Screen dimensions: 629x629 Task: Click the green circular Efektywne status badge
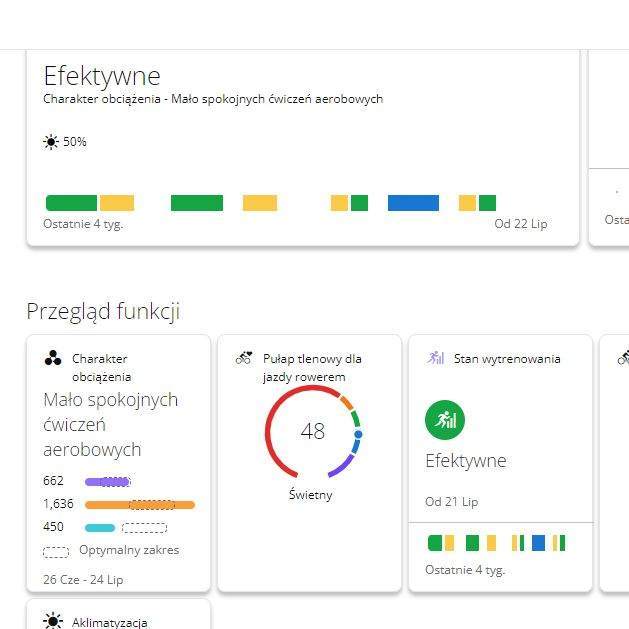click(444, 420)
